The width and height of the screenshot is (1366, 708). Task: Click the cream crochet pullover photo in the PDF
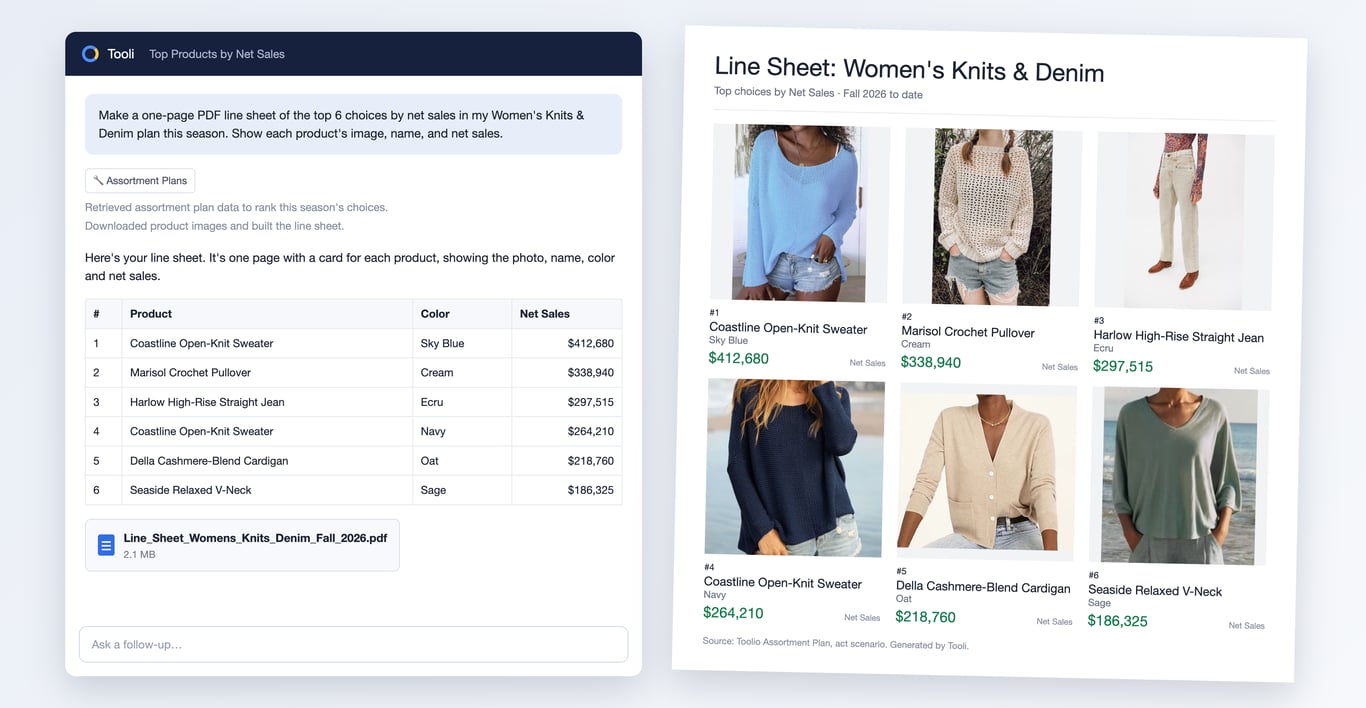[992, 217]
